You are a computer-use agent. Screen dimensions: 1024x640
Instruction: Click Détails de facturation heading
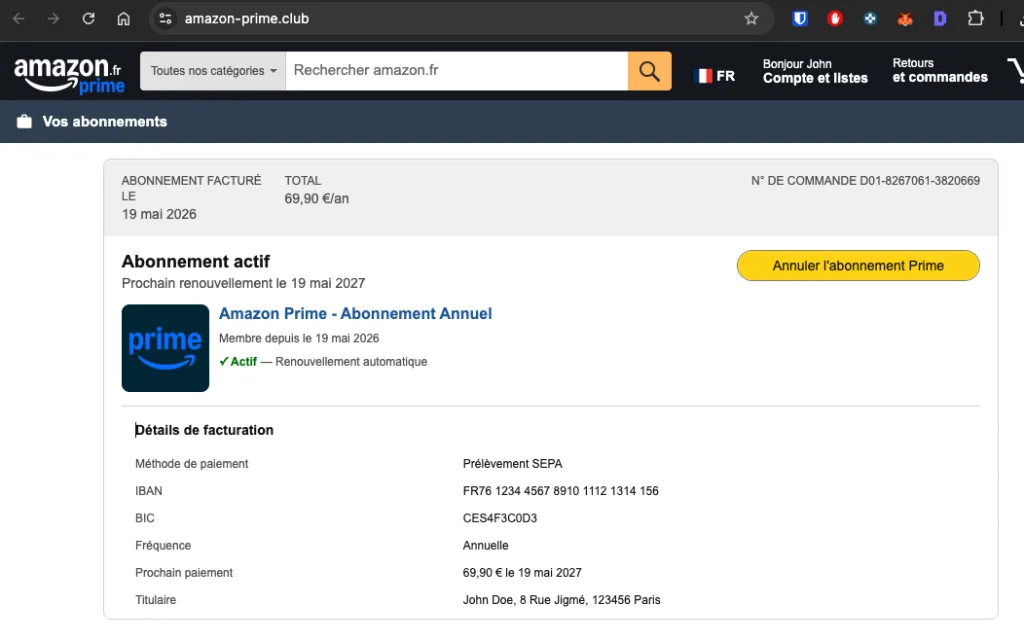click(204, 430)
